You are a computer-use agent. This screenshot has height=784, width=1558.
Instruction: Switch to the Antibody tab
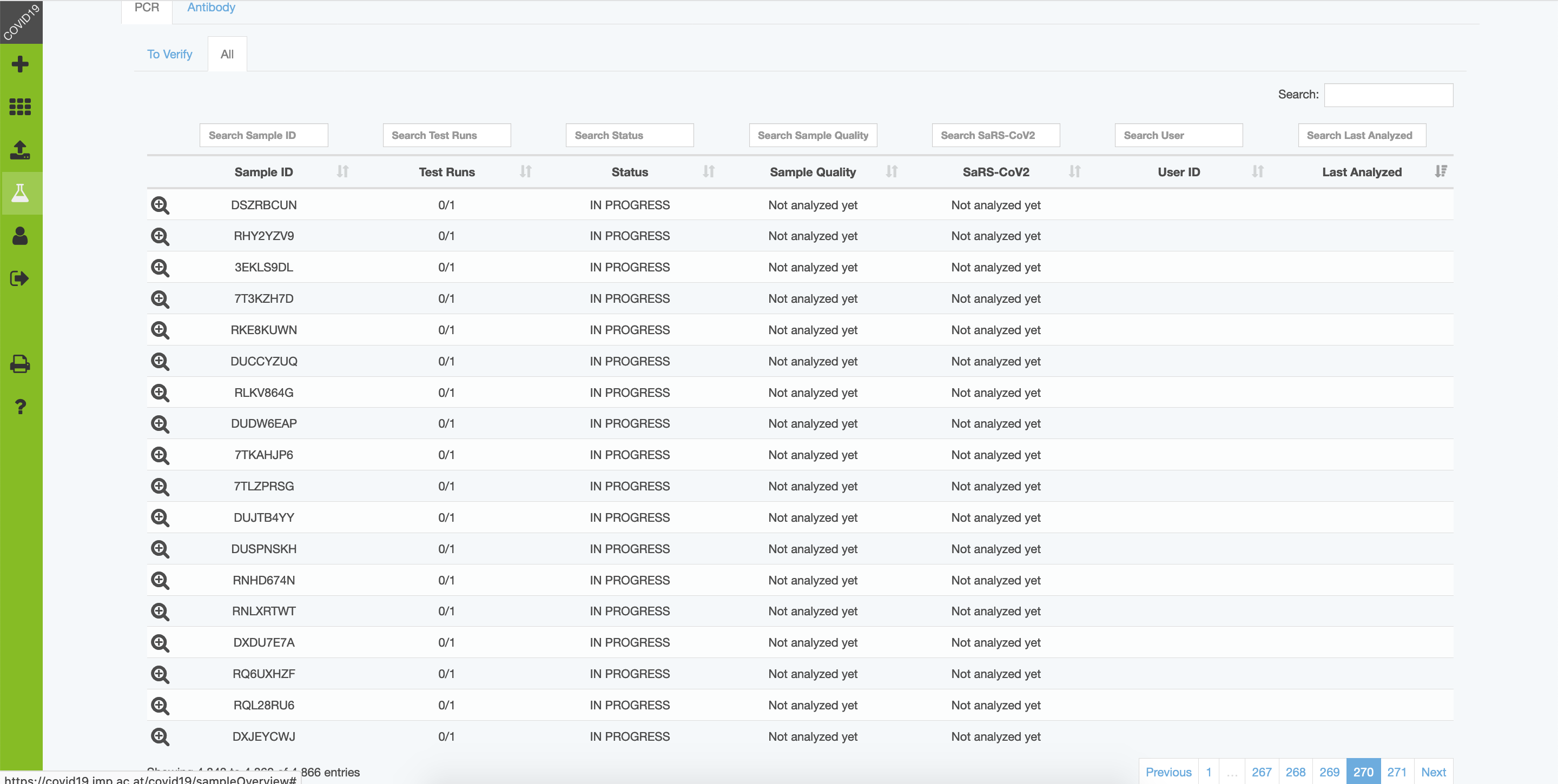coord(211,7)
